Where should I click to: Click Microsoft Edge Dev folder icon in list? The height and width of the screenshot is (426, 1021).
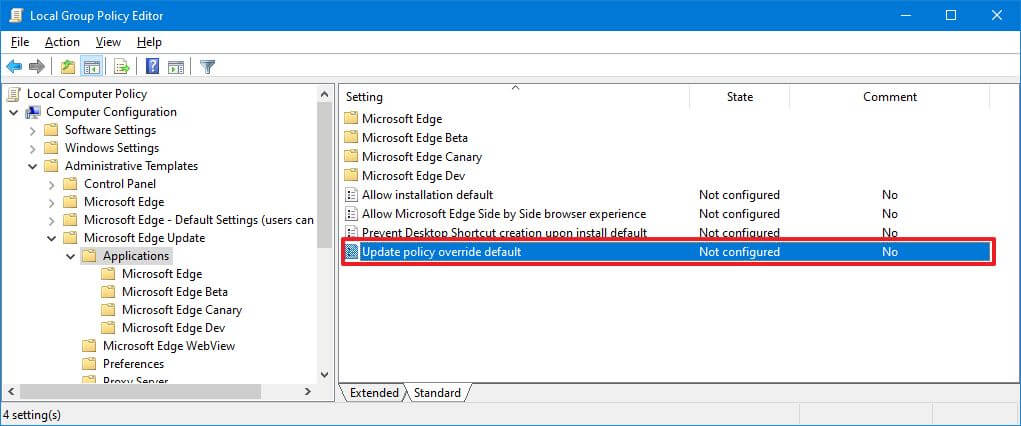coord(352,175)
